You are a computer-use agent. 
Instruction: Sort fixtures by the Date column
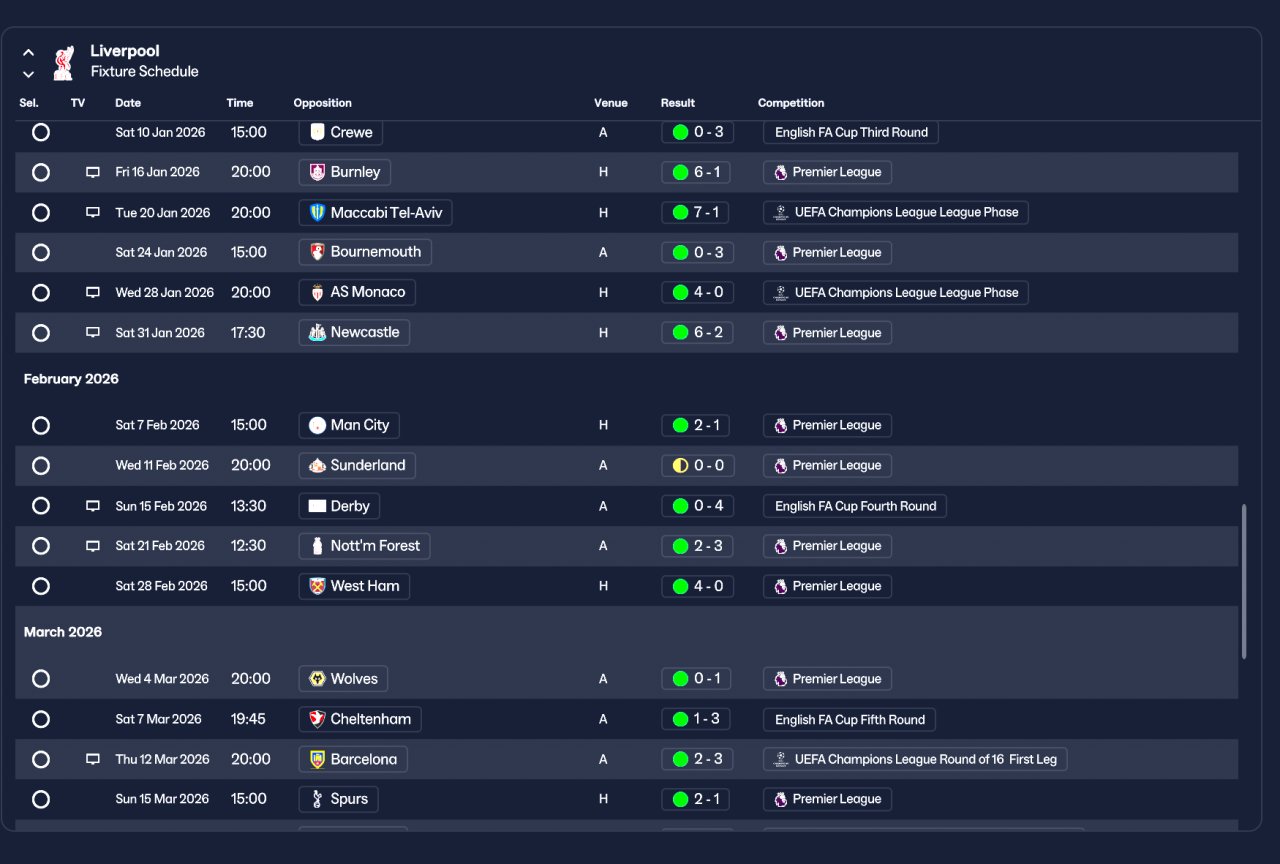click(x=128, y=103)
